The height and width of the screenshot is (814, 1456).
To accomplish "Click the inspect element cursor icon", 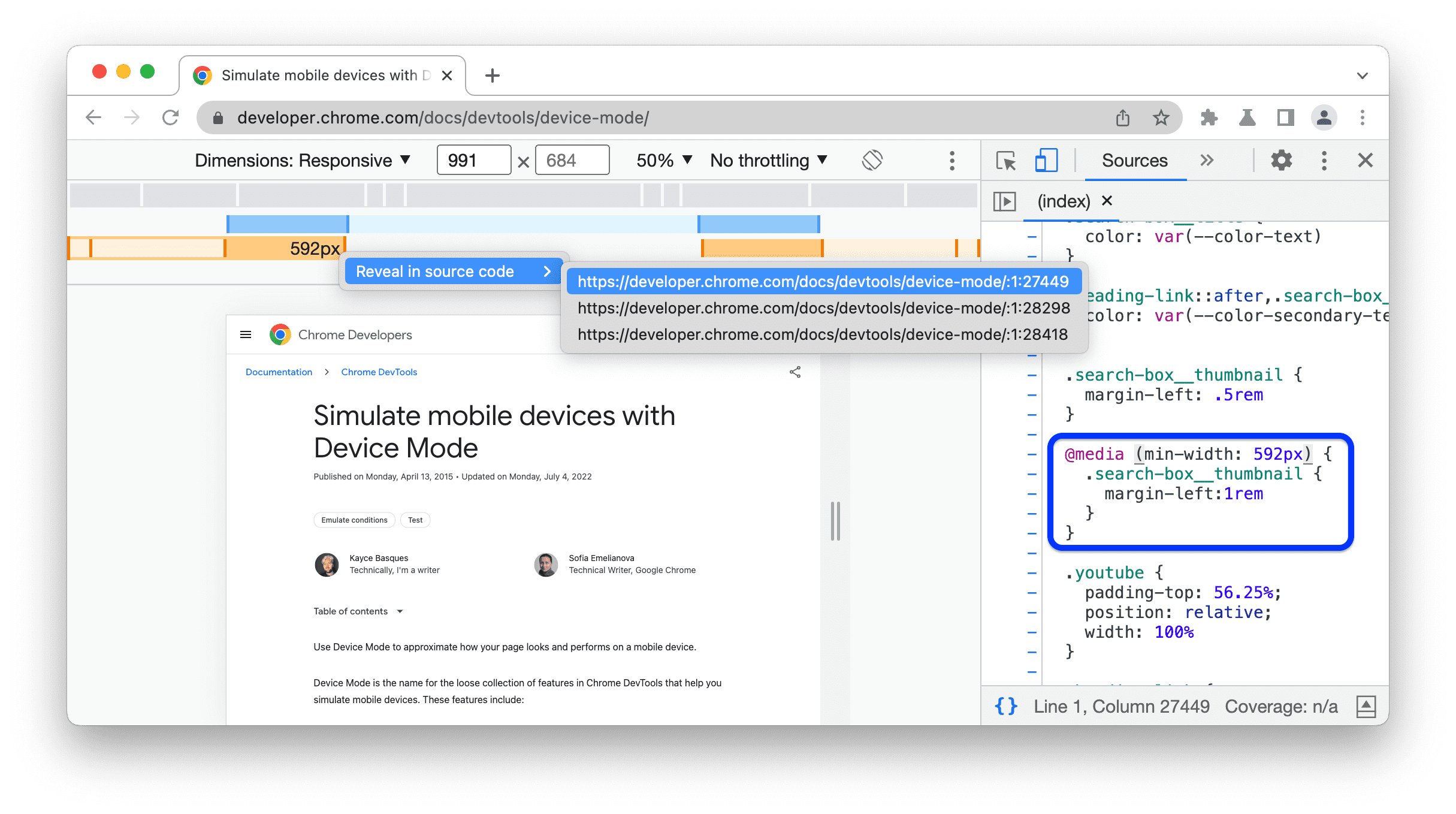I will tap(1005, 160).
